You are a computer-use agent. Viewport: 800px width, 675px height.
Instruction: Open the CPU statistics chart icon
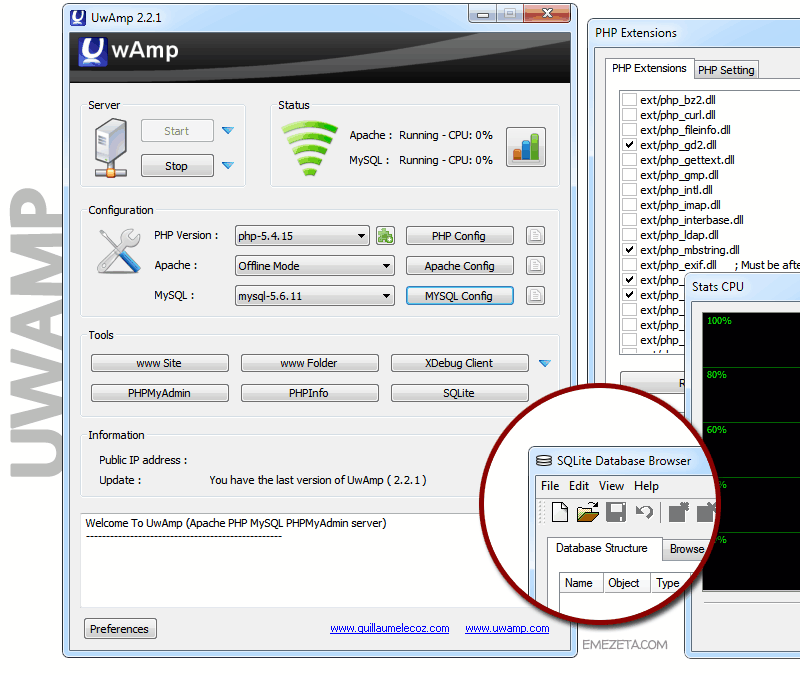[526, 147]
